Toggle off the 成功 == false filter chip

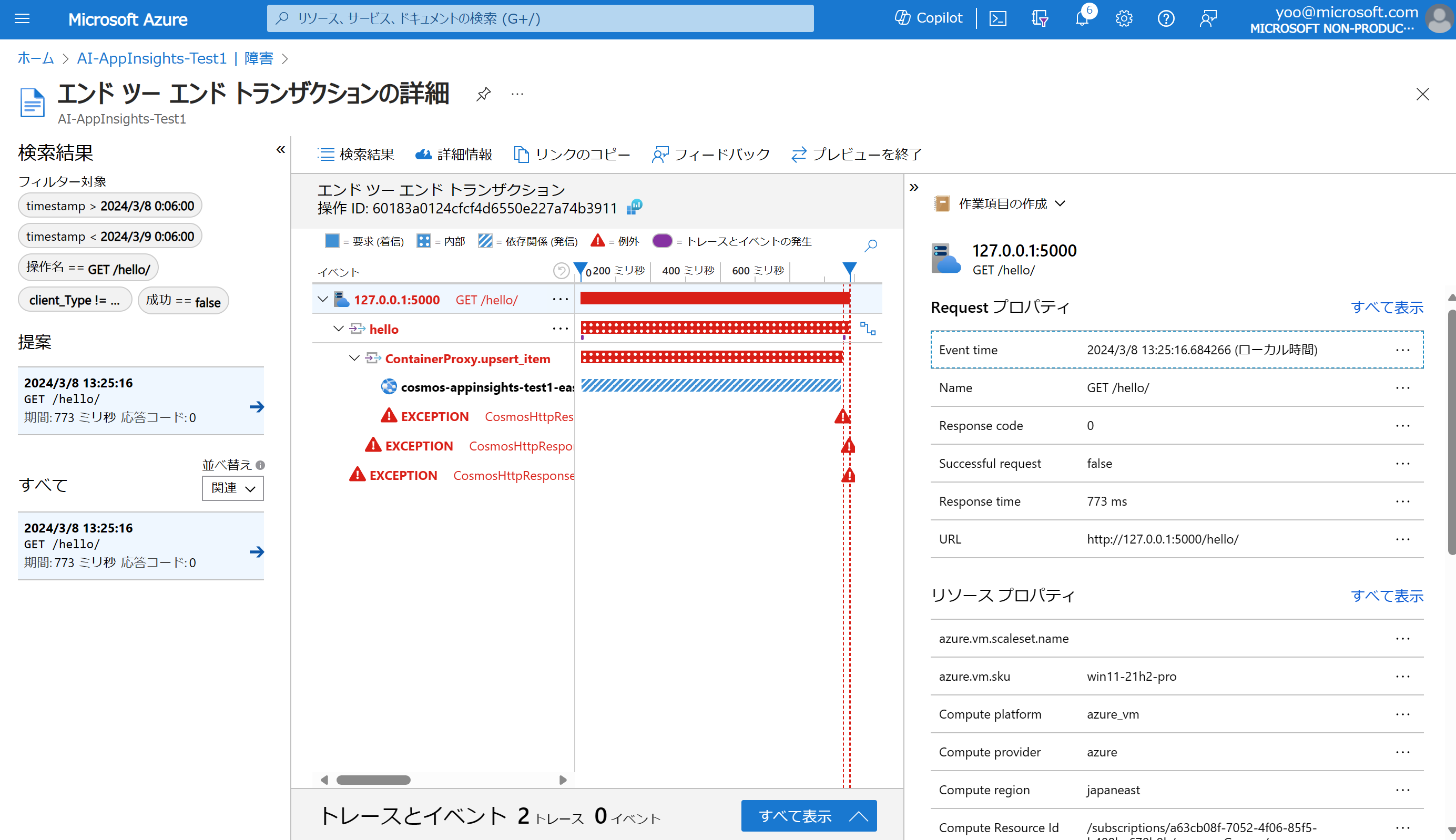coord(183,301)
